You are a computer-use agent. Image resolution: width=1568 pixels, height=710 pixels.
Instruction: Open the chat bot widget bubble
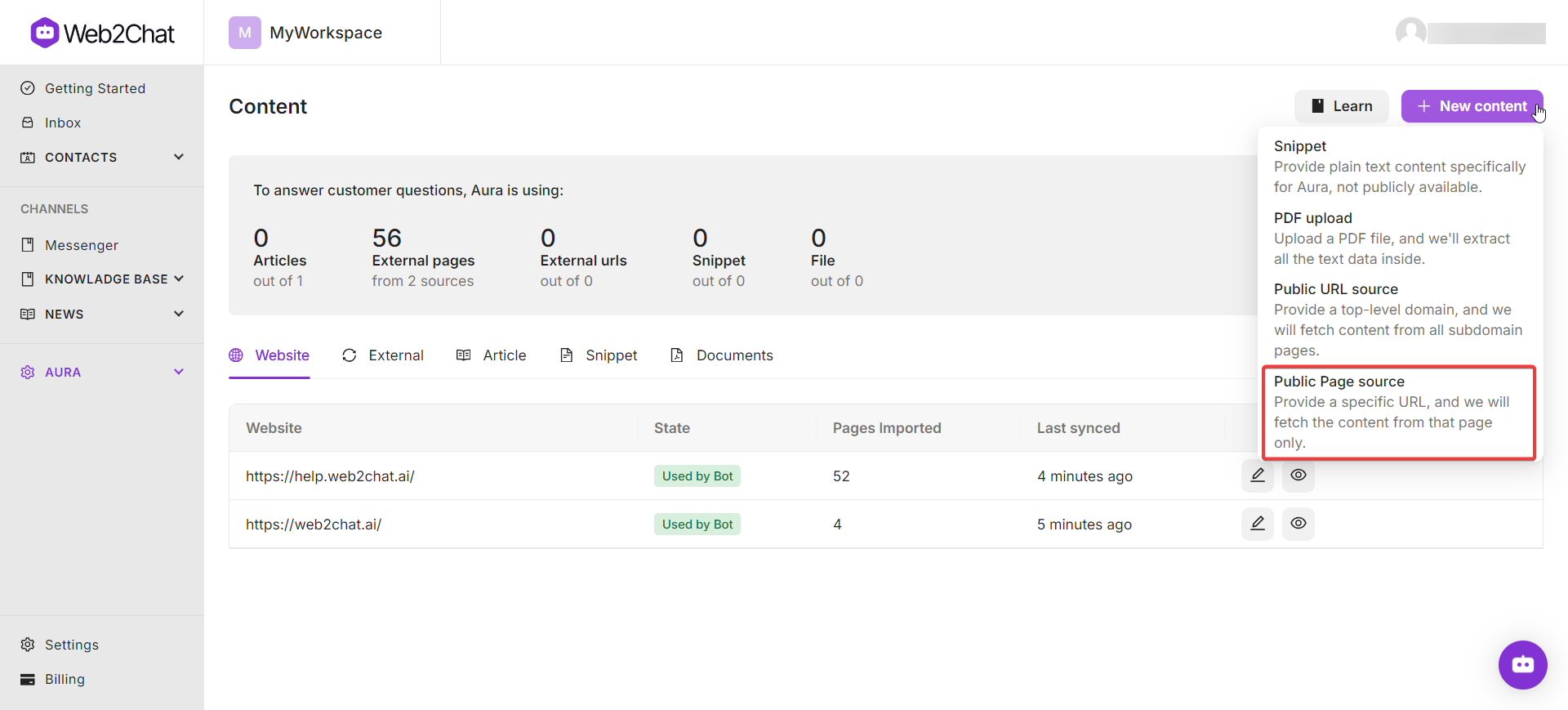point(1522,664)
